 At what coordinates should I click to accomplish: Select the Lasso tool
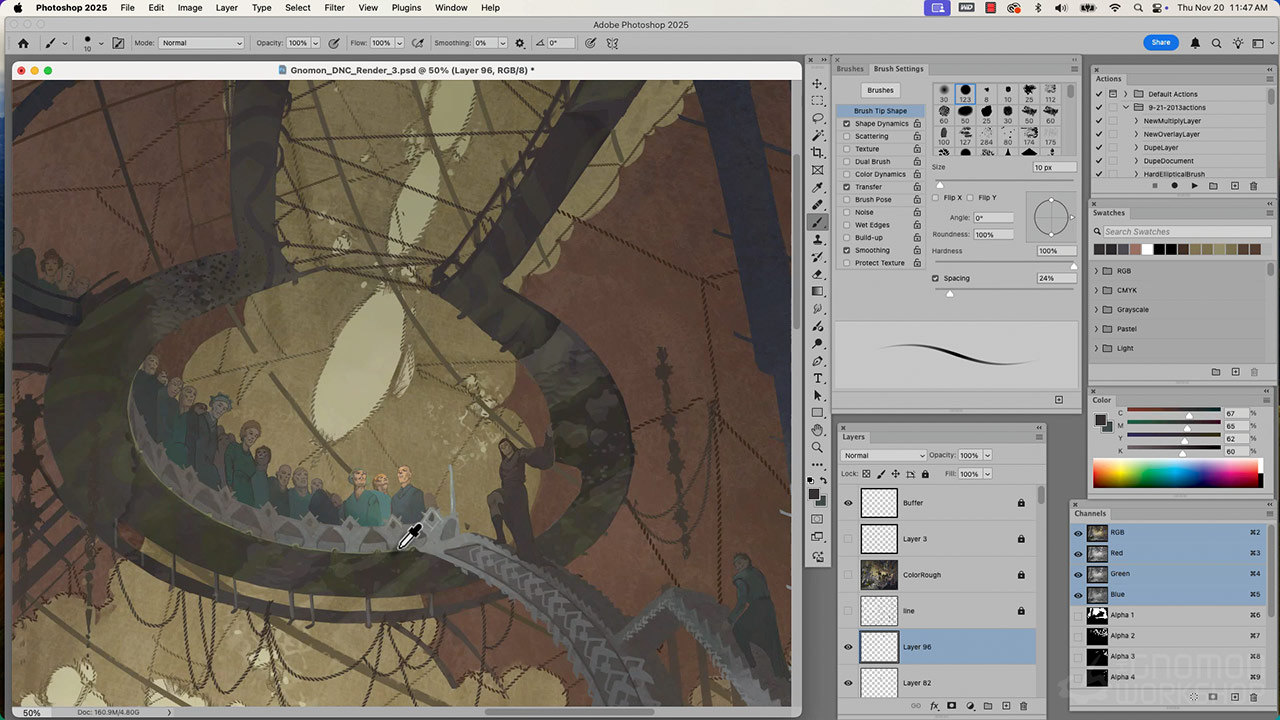818,118
